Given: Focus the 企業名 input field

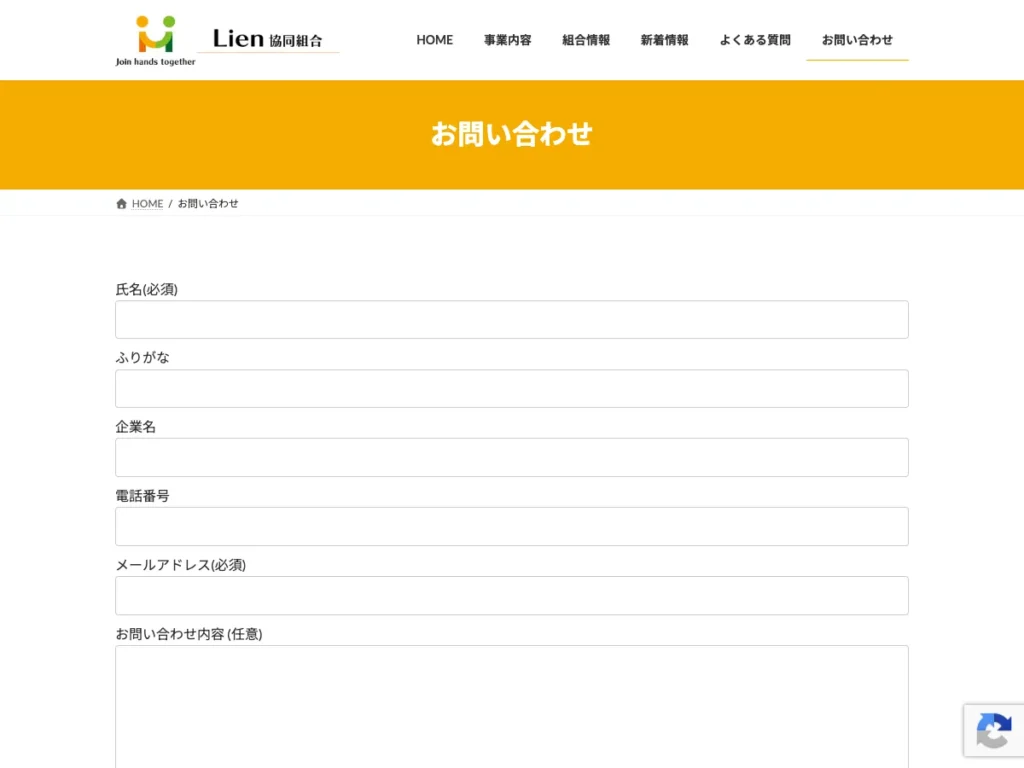Looking at the screenshot, I should point(511,457).
